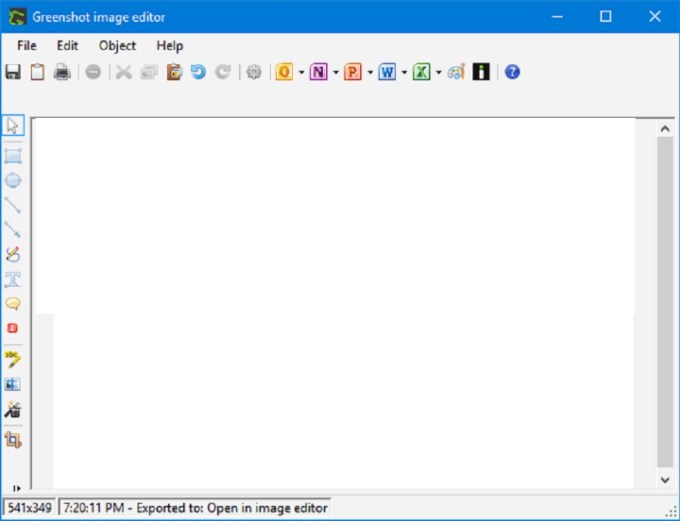The height and width of the screenshot is (521, 680).
Task: Click the grayed Copy icon
Action: point(149,72)
